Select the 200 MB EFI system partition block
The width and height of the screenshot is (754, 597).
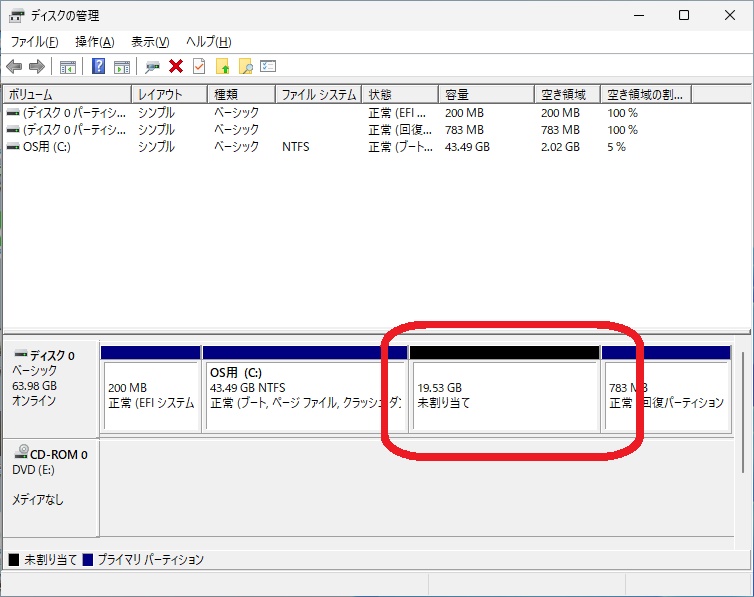(x=151, y=395)
